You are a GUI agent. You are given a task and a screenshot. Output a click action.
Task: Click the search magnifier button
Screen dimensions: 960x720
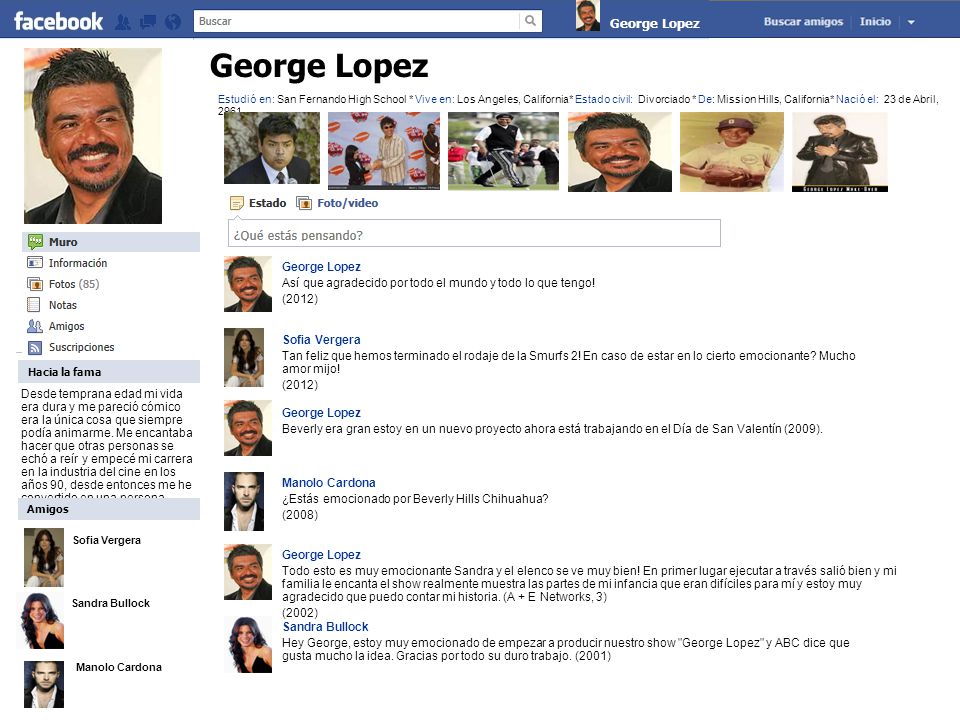(530, 21)
